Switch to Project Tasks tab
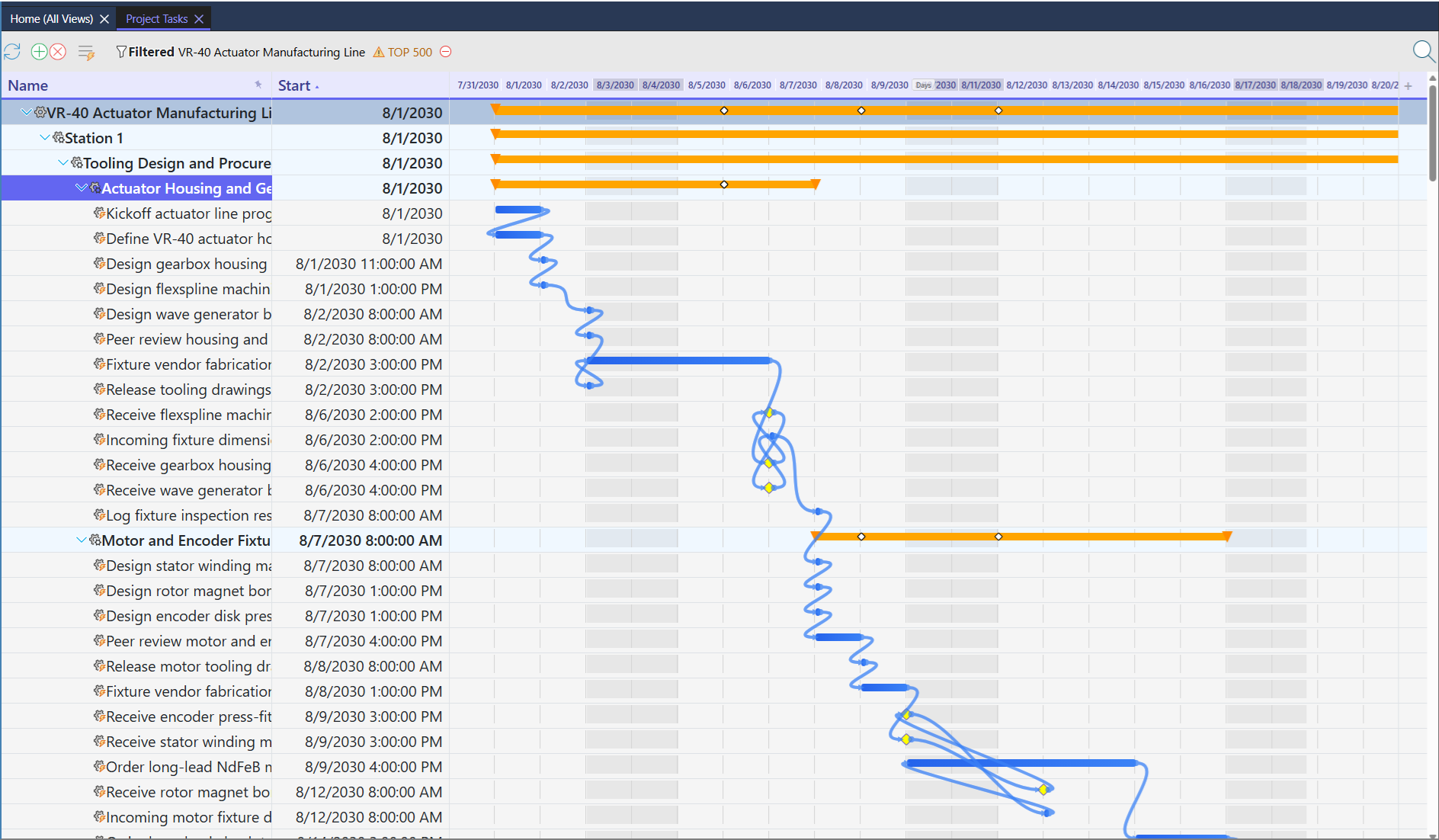Screen dimensions: 1439x840 click(156, 19)
